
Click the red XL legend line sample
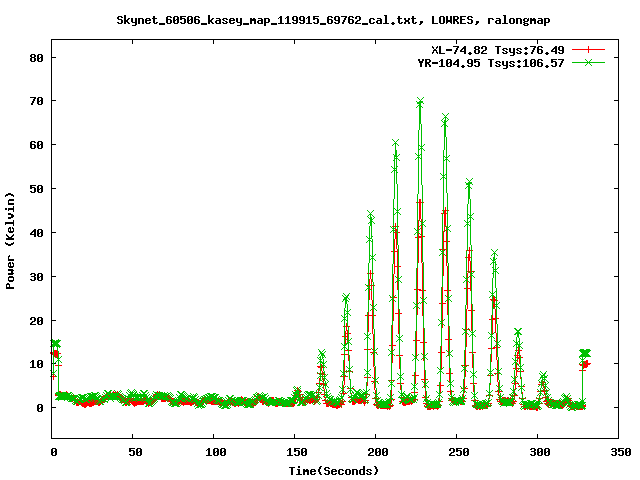tap(588, 50)
